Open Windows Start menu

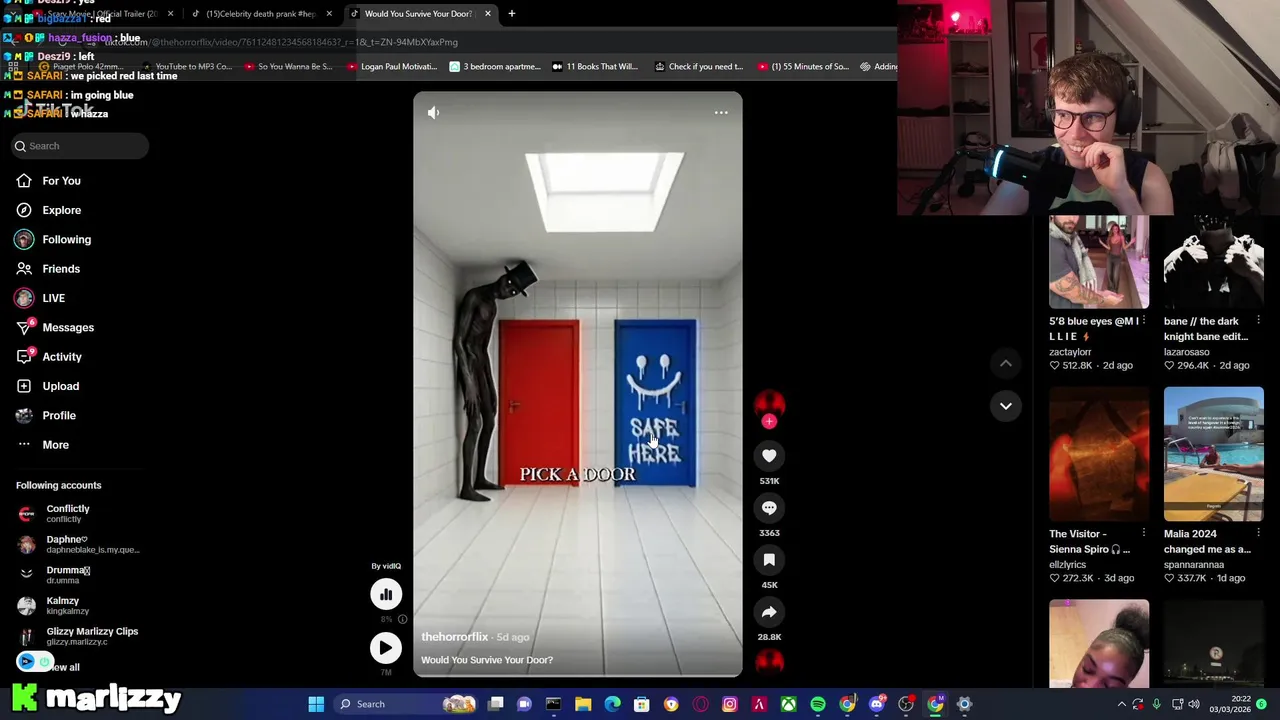pos(316,704)
